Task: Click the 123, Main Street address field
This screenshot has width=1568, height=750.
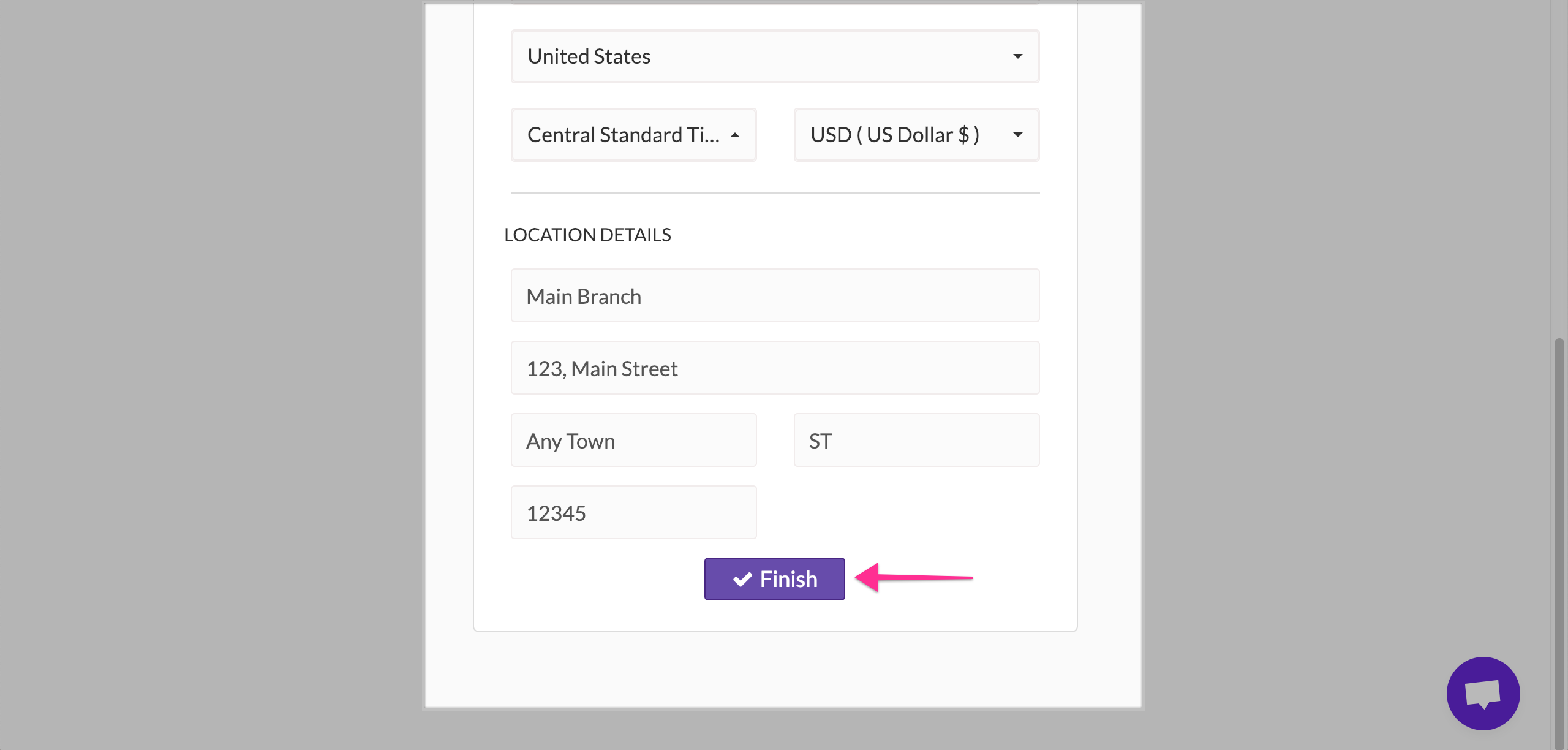Action: tap(774, 368)
